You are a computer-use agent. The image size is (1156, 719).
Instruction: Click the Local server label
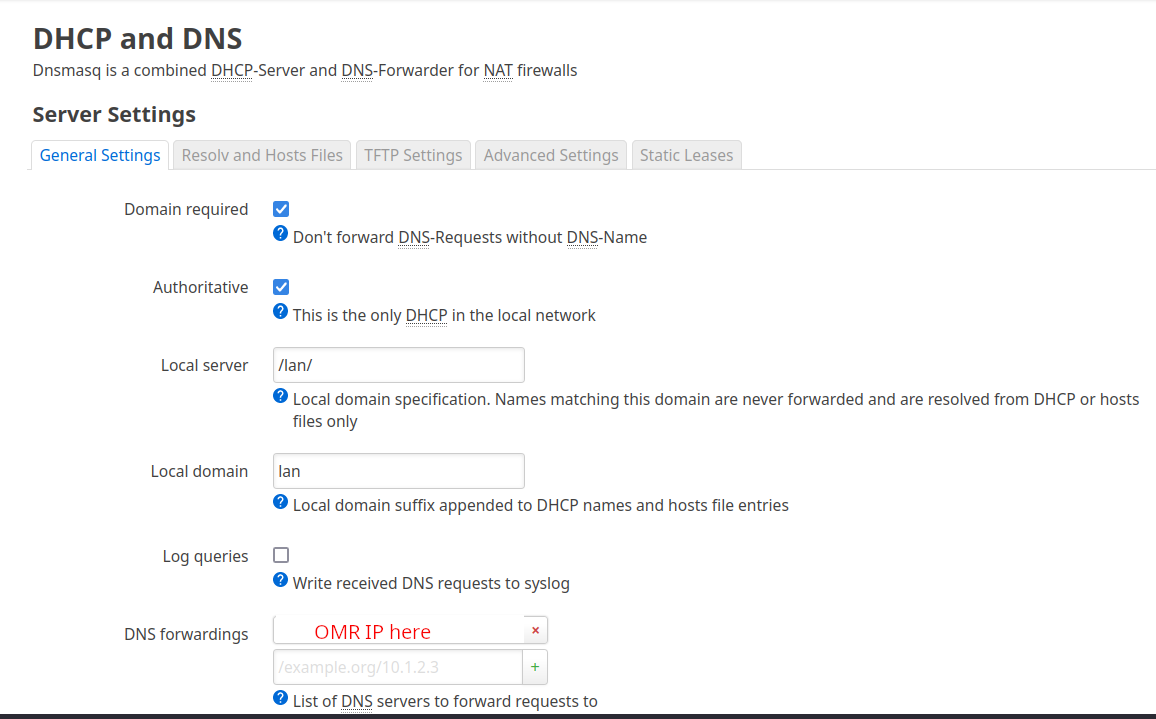[x=204, y=366]
